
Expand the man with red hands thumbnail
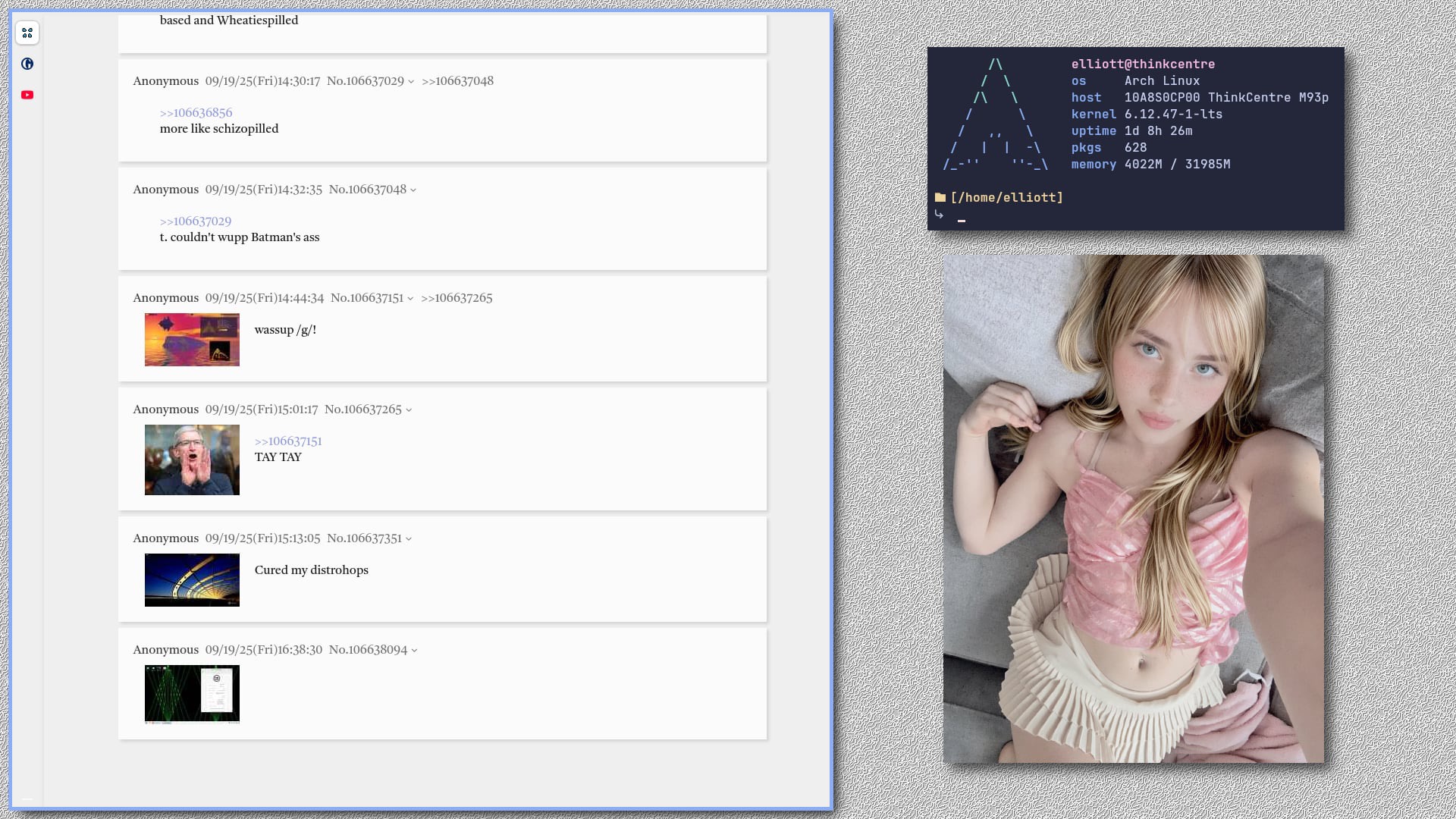point(192,460)
